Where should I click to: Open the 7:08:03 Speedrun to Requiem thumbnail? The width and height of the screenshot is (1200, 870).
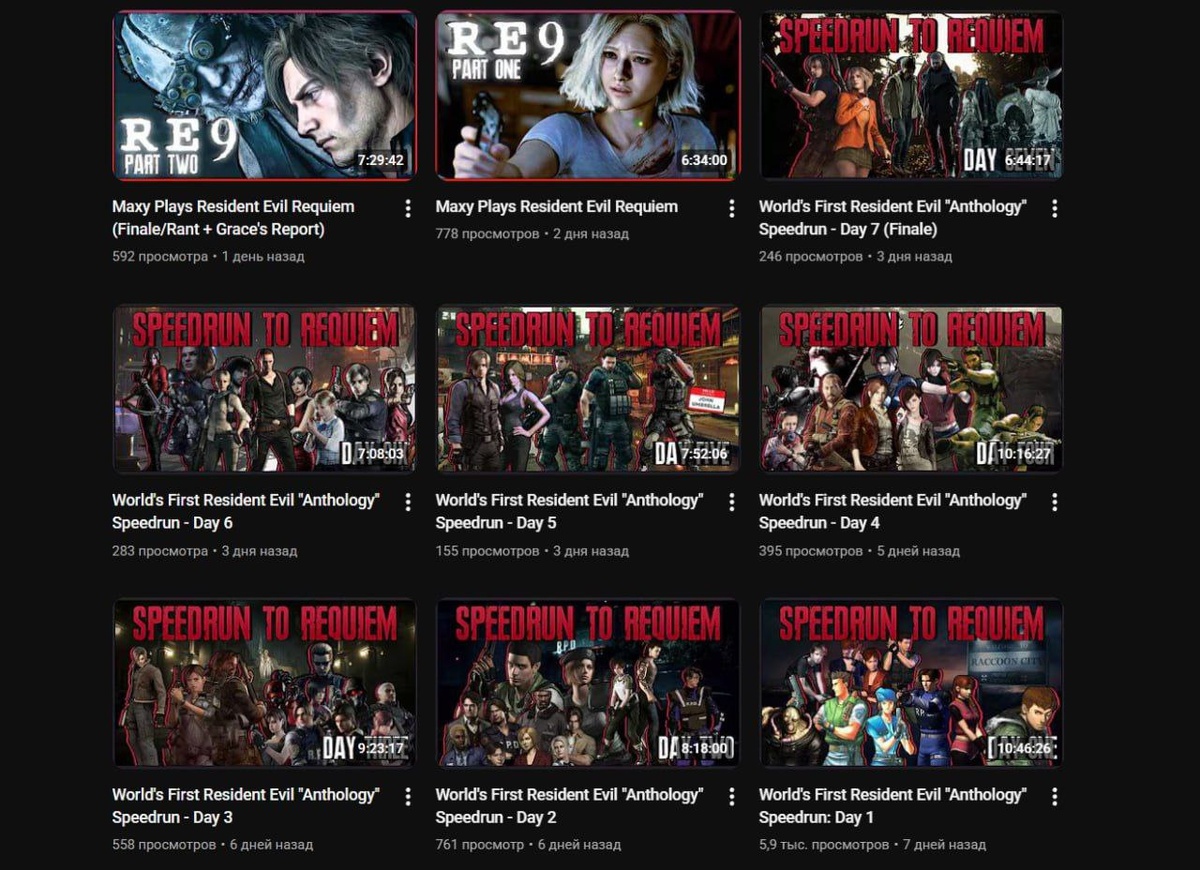coord(264,388)
